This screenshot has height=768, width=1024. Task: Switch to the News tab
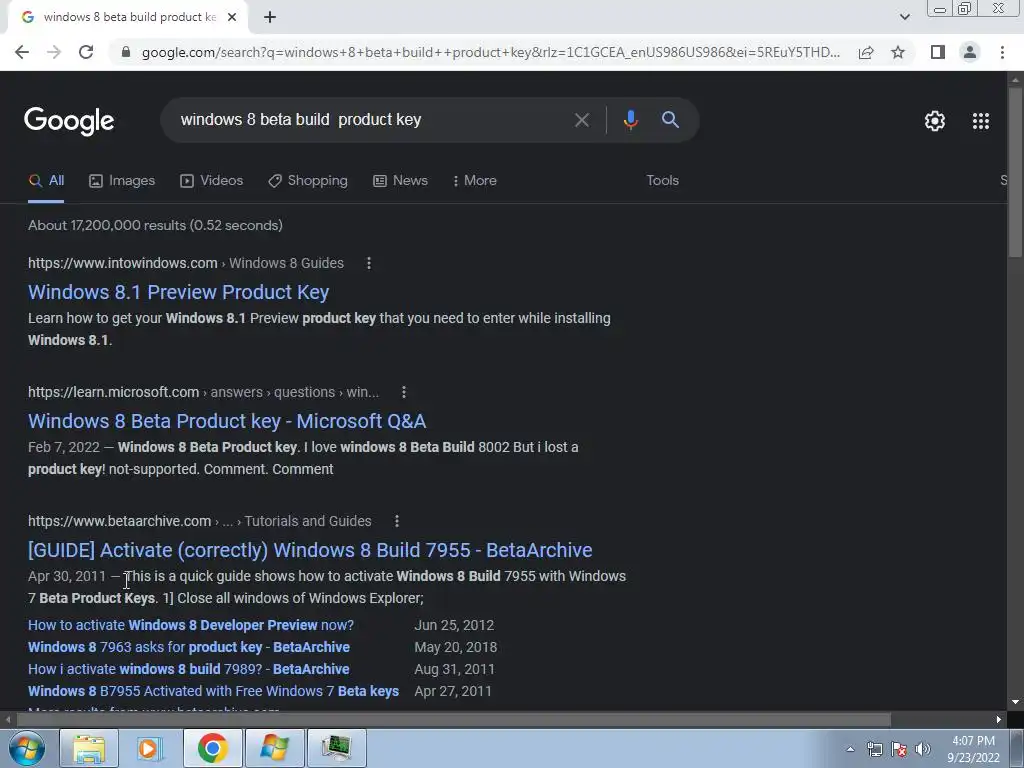[400, 181]
